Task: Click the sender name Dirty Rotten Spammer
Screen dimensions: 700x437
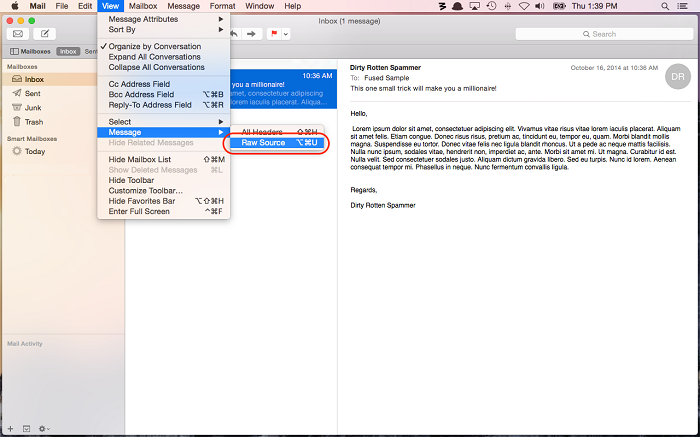Action: pyautogui.click(x=385, y=67)
